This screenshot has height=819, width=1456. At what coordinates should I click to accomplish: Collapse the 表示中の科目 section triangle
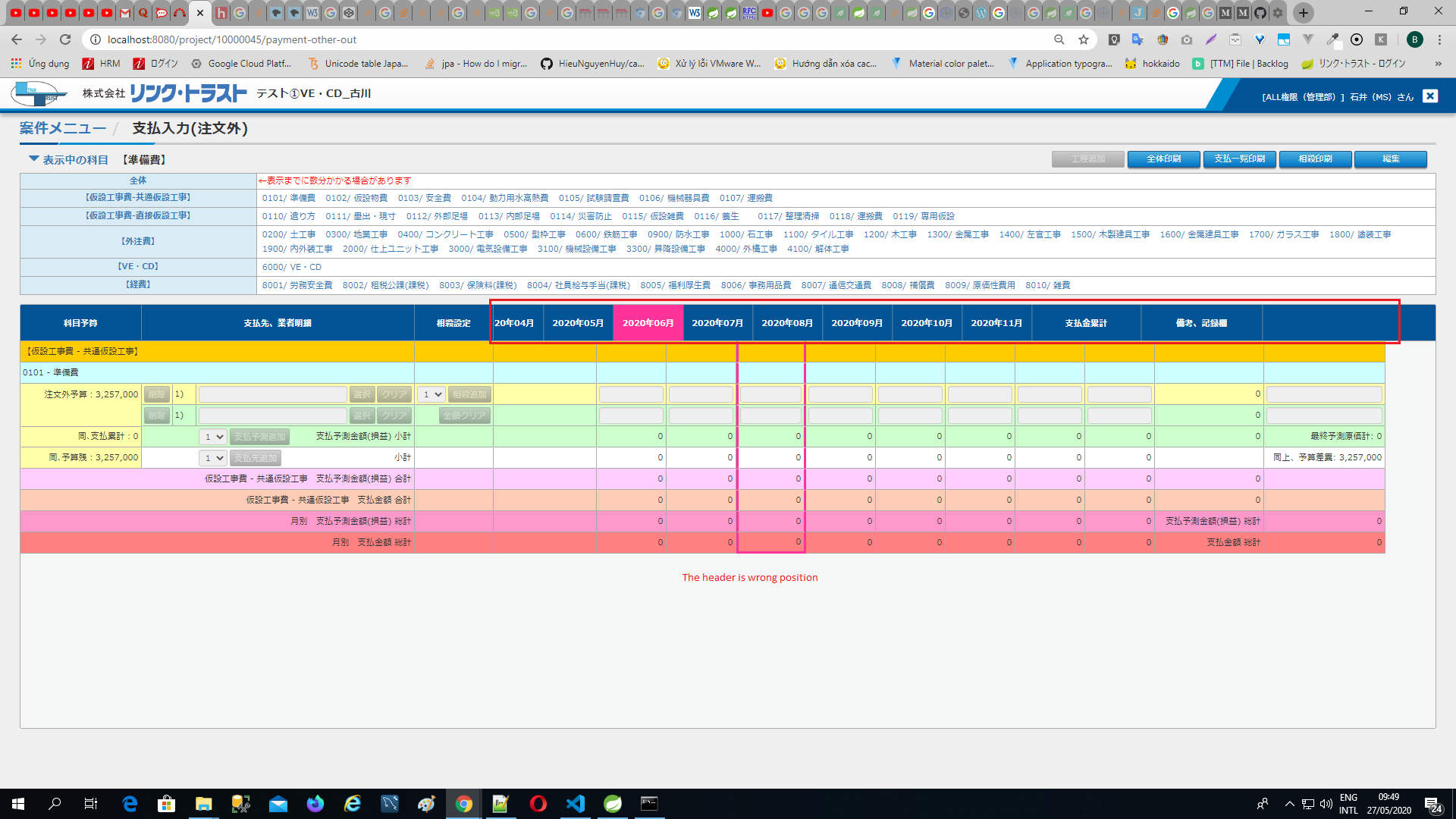tap(33, 159)
